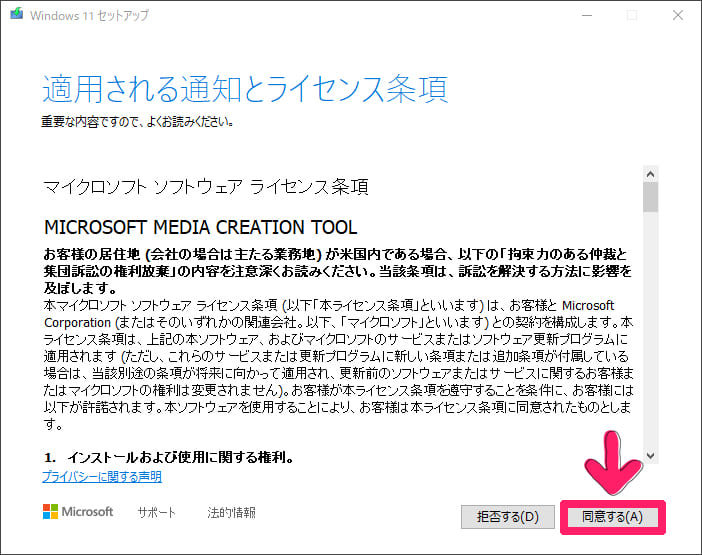The width and height of the screenshot is (702, 555).
Task: Click the 同意する(A) accept button
Action: (x=612, y=517)
